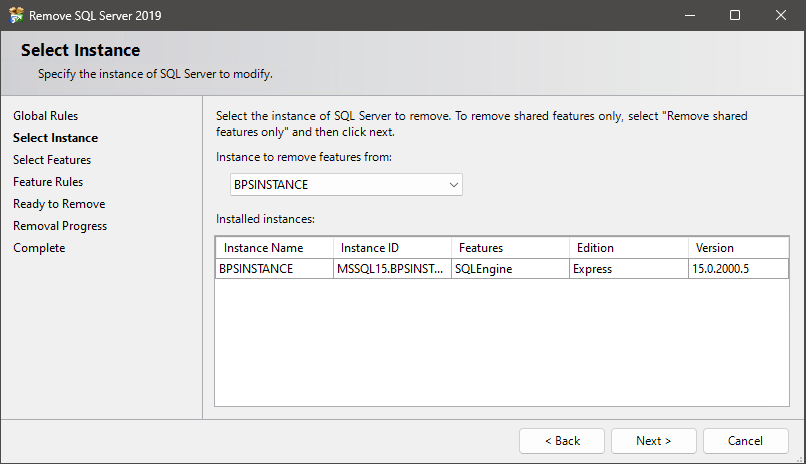
Task: Click the 'Select Instance' page heading
Action: pos(80,50)
